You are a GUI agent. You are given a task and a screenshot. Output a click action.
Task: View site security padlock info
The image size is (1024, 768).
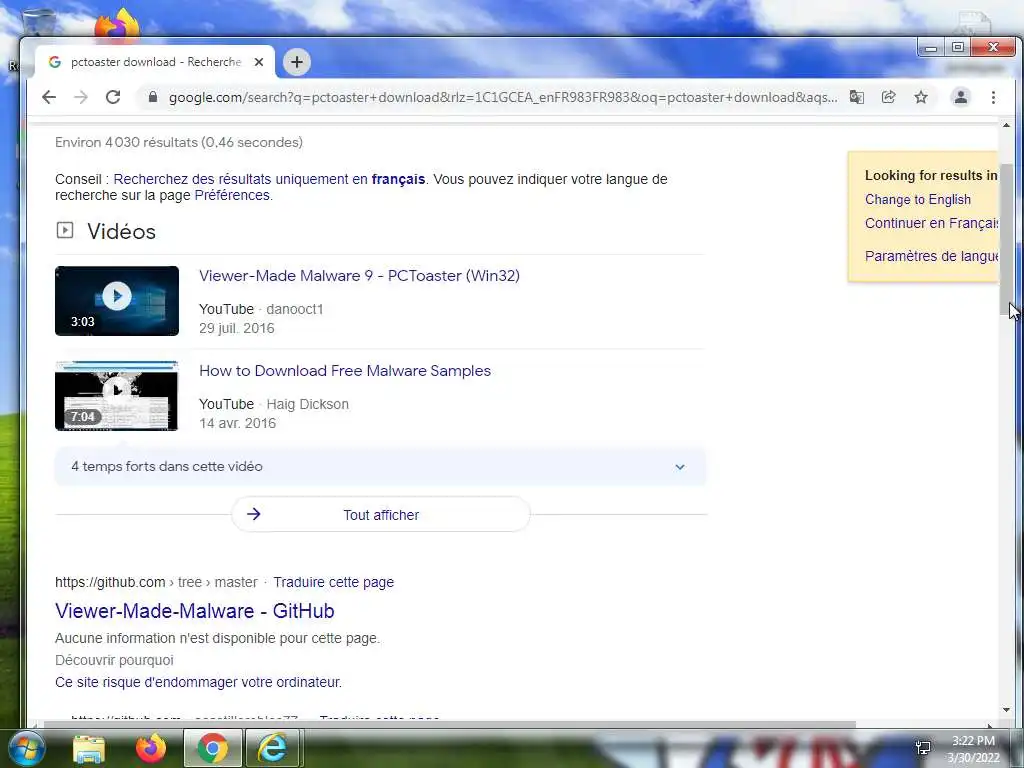[x=153, y=97]
